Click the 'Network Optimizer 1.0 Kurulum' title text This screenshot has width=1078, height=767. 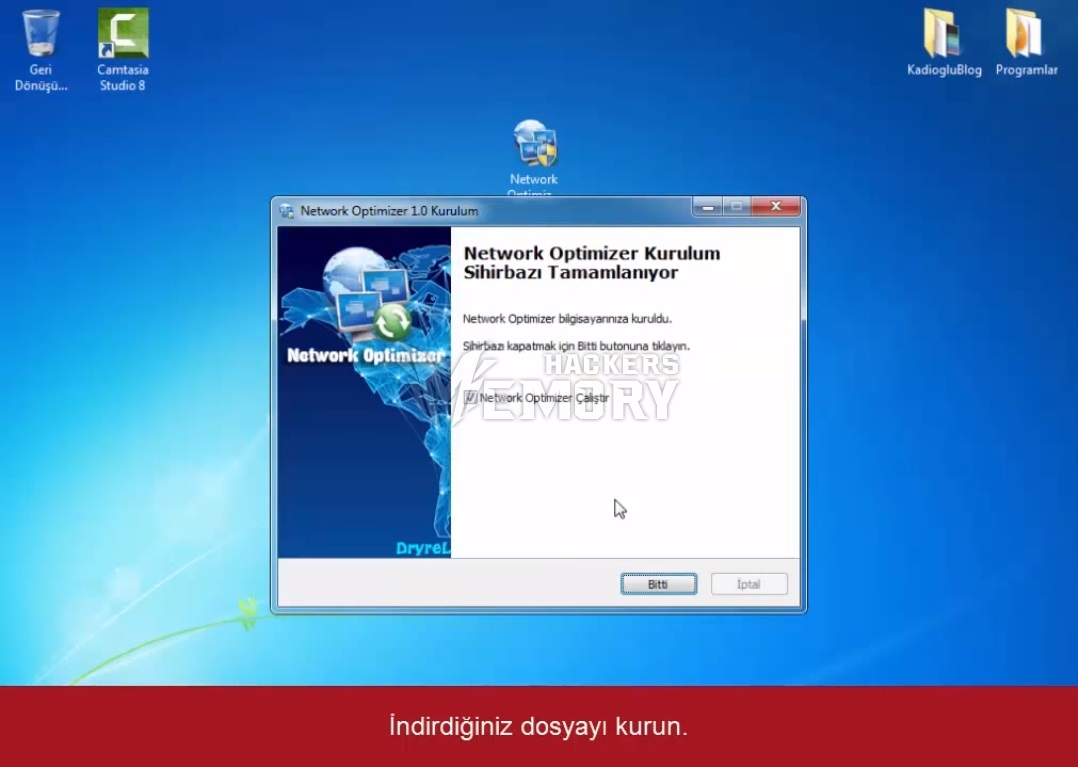pyautogui.click(x=389, y=211)
